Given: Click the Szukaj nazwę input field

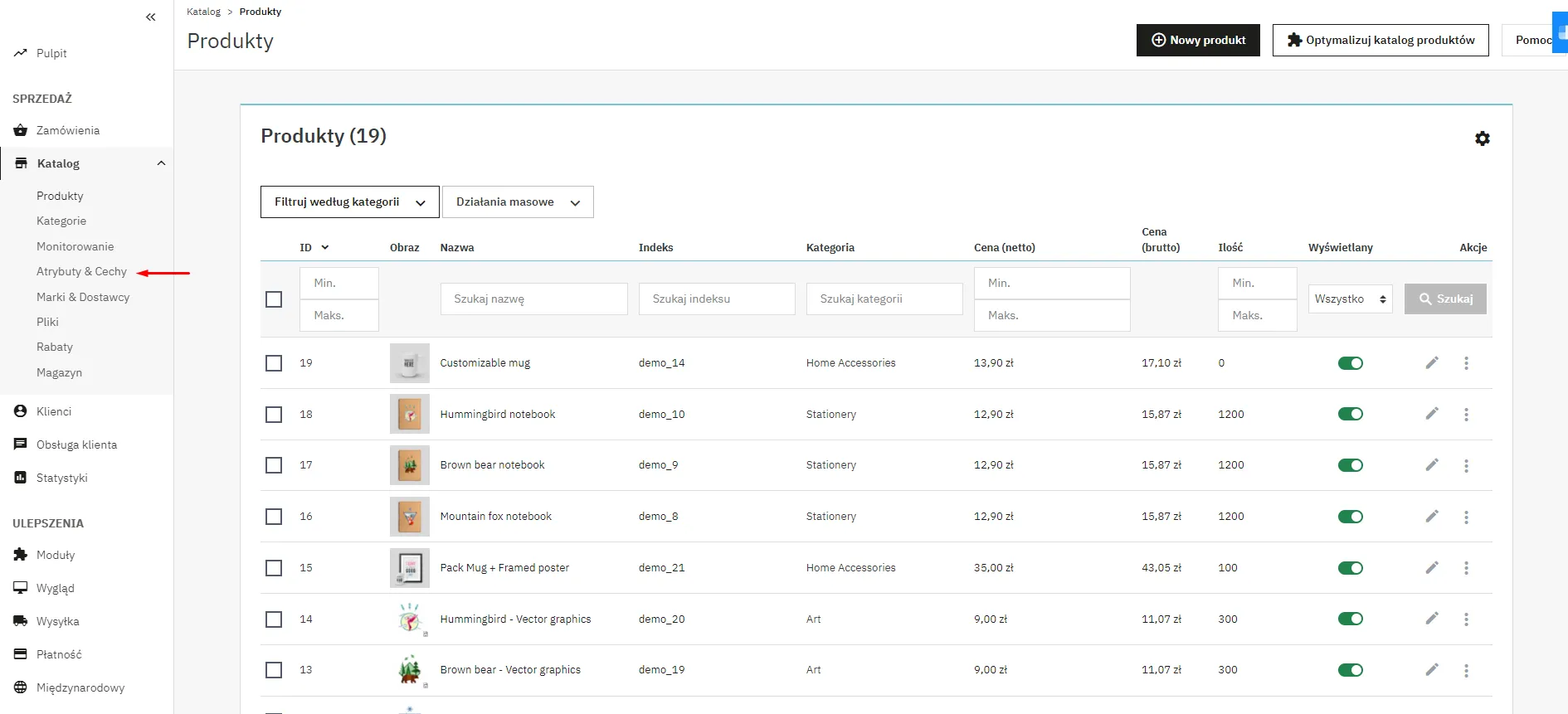Looking at the screenshot, I should (x=533, y=299).
